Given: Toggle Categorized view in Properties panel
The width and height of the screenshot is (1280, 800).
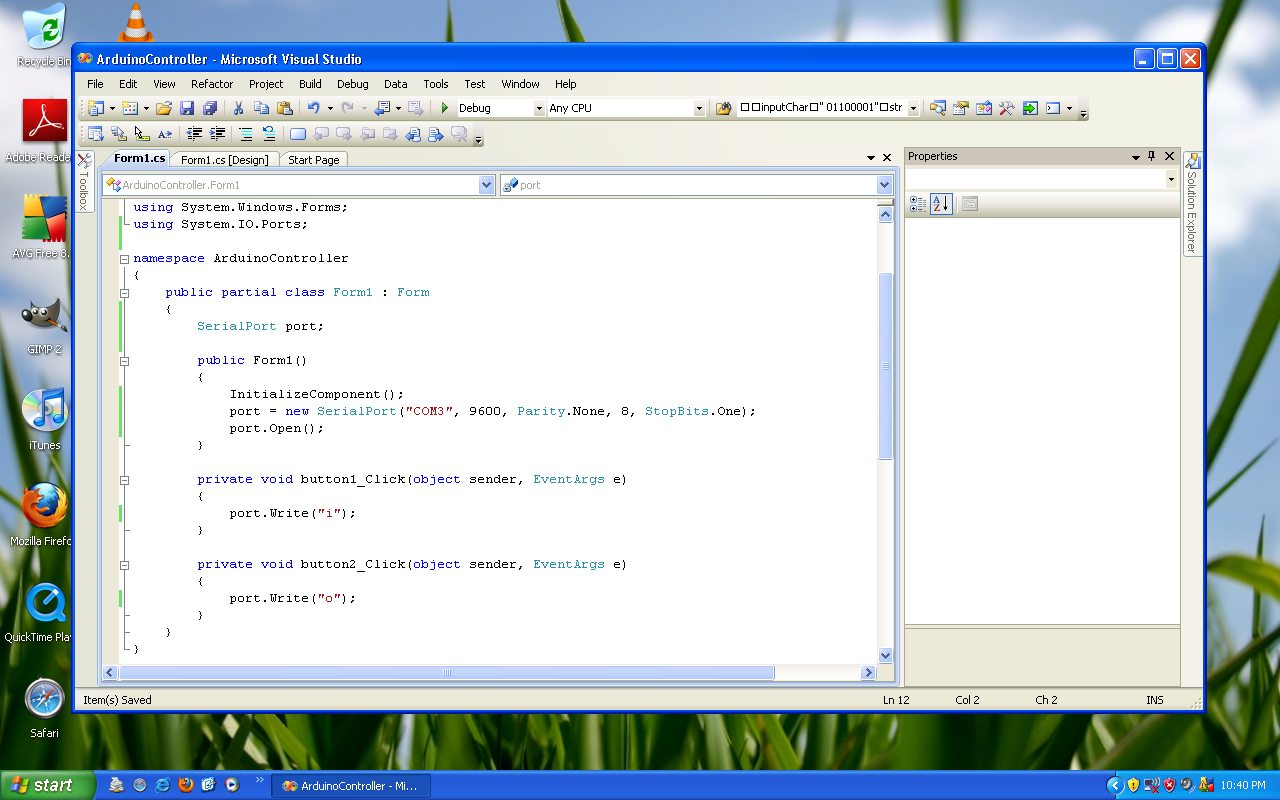Looking at the screenshot, I should pyautogui.click(x=918, y=204).
